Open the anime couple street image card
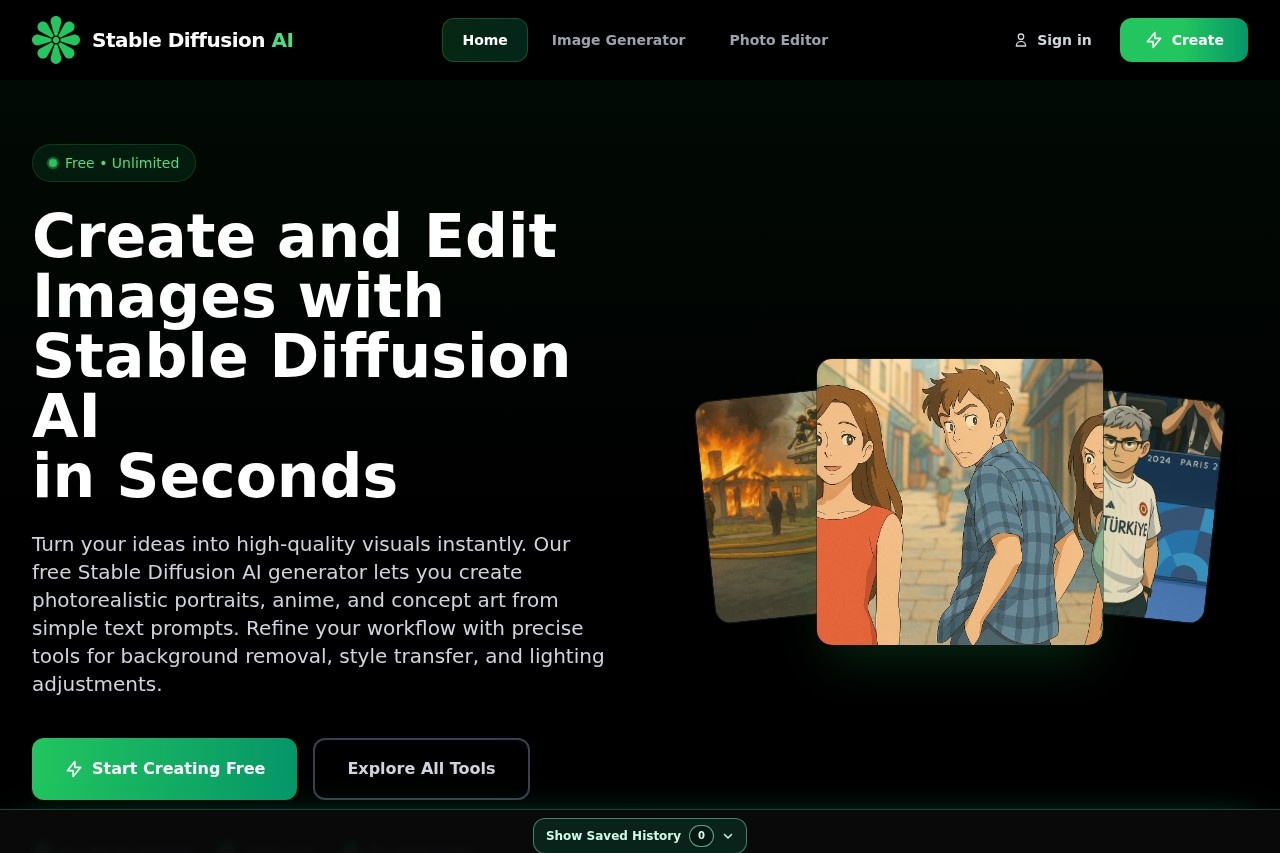This screenshot has height=853, width=1280. point(960,502)
